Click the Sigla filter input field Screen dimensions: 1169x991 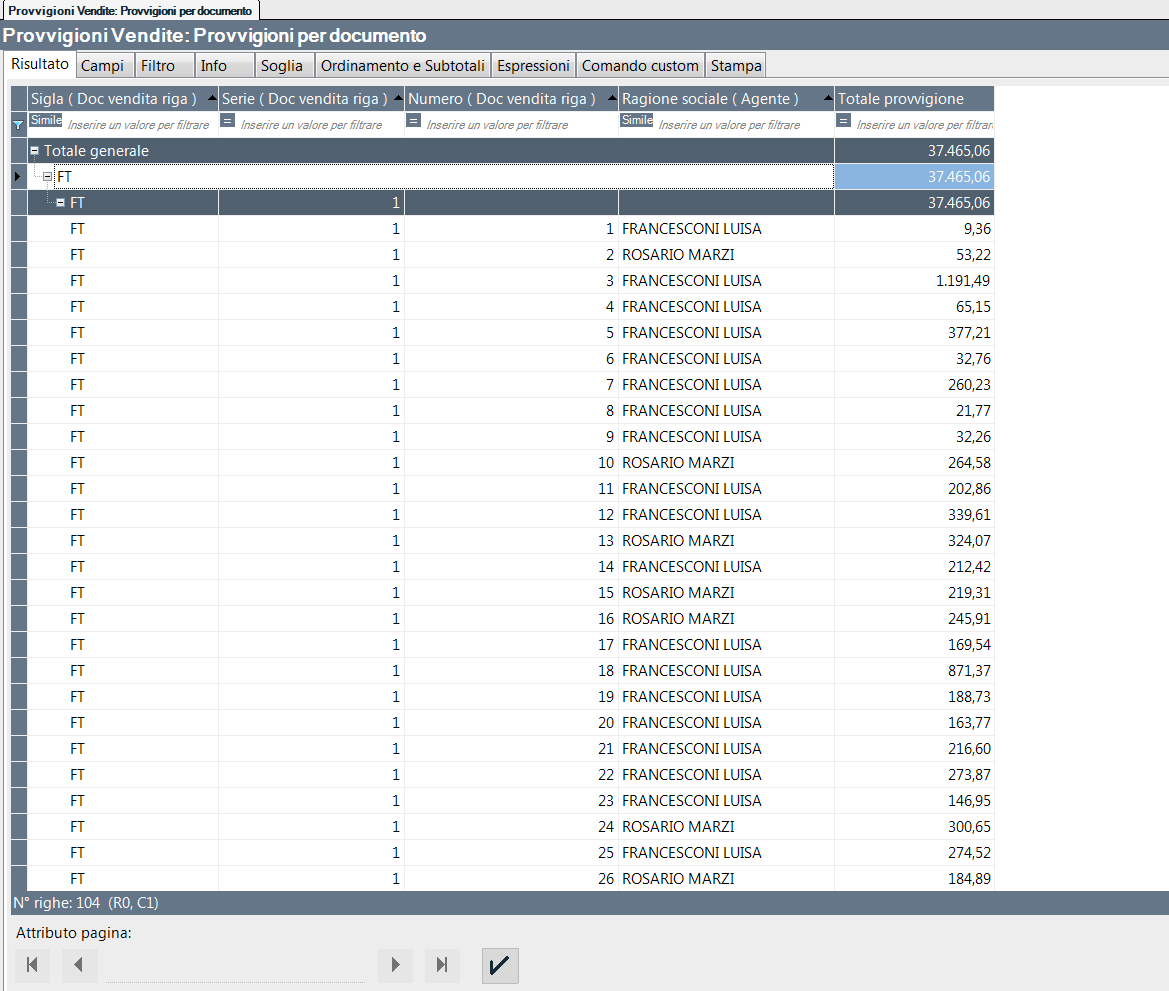138,125
